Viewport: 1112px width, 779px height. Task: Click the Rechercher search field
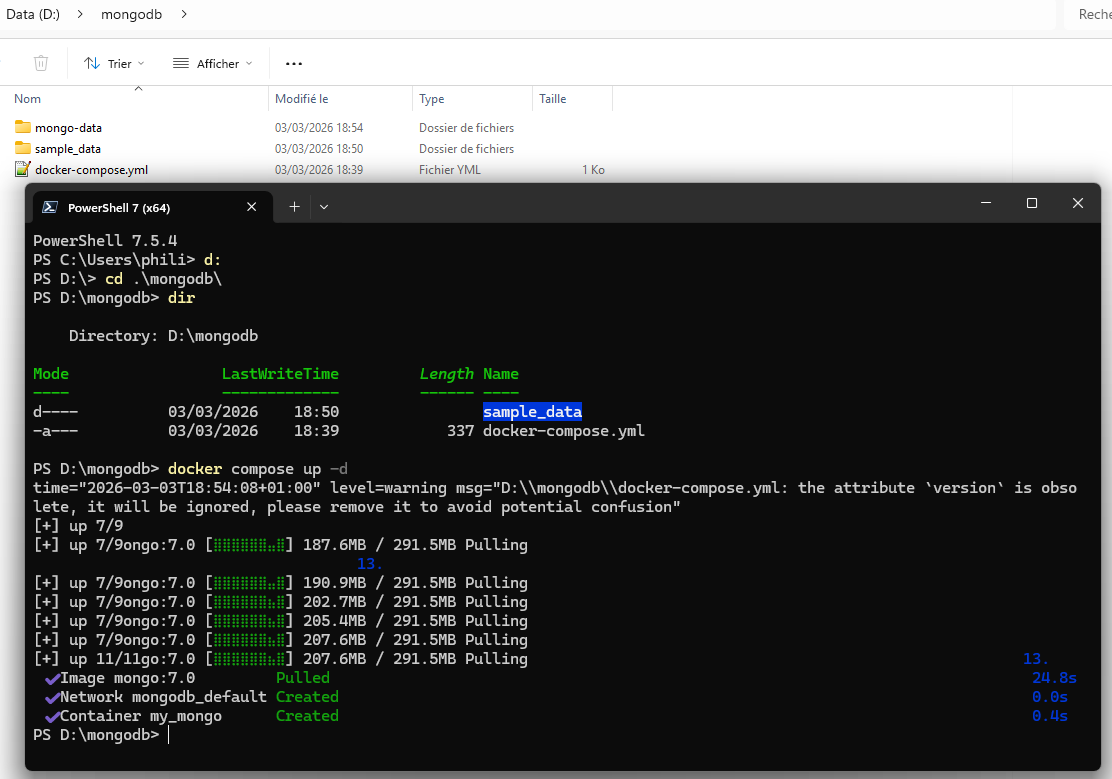[x=1095, y=14]
